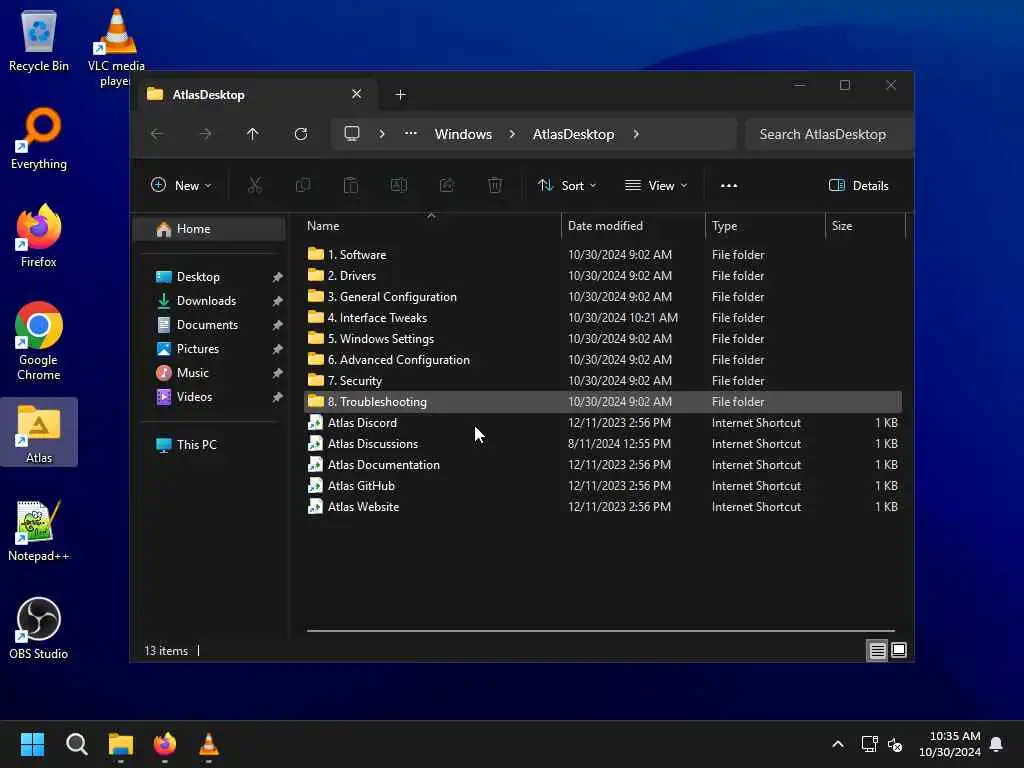Click the PC monitor icon in address bar
This screenshot has height=768, width=1024.
352,134
